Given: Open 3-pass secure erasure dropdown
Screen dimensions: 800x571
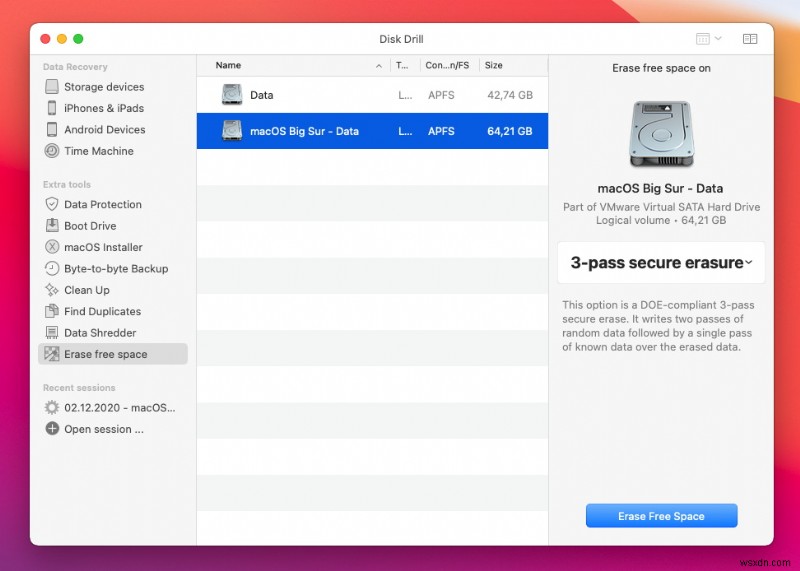Looking at the screenshot, I should [661, 263].
